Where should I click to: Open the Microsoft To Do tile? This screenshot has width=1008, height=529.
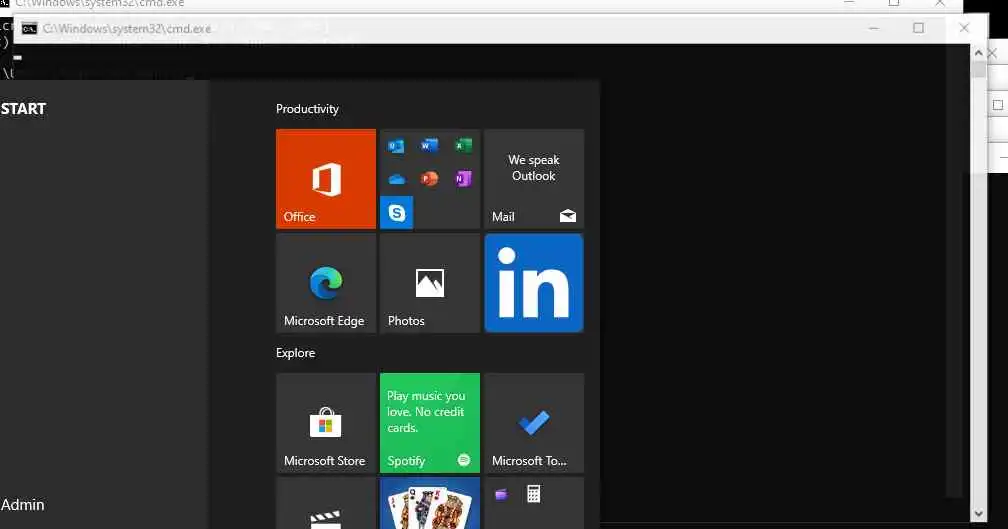tap(534, 423)
